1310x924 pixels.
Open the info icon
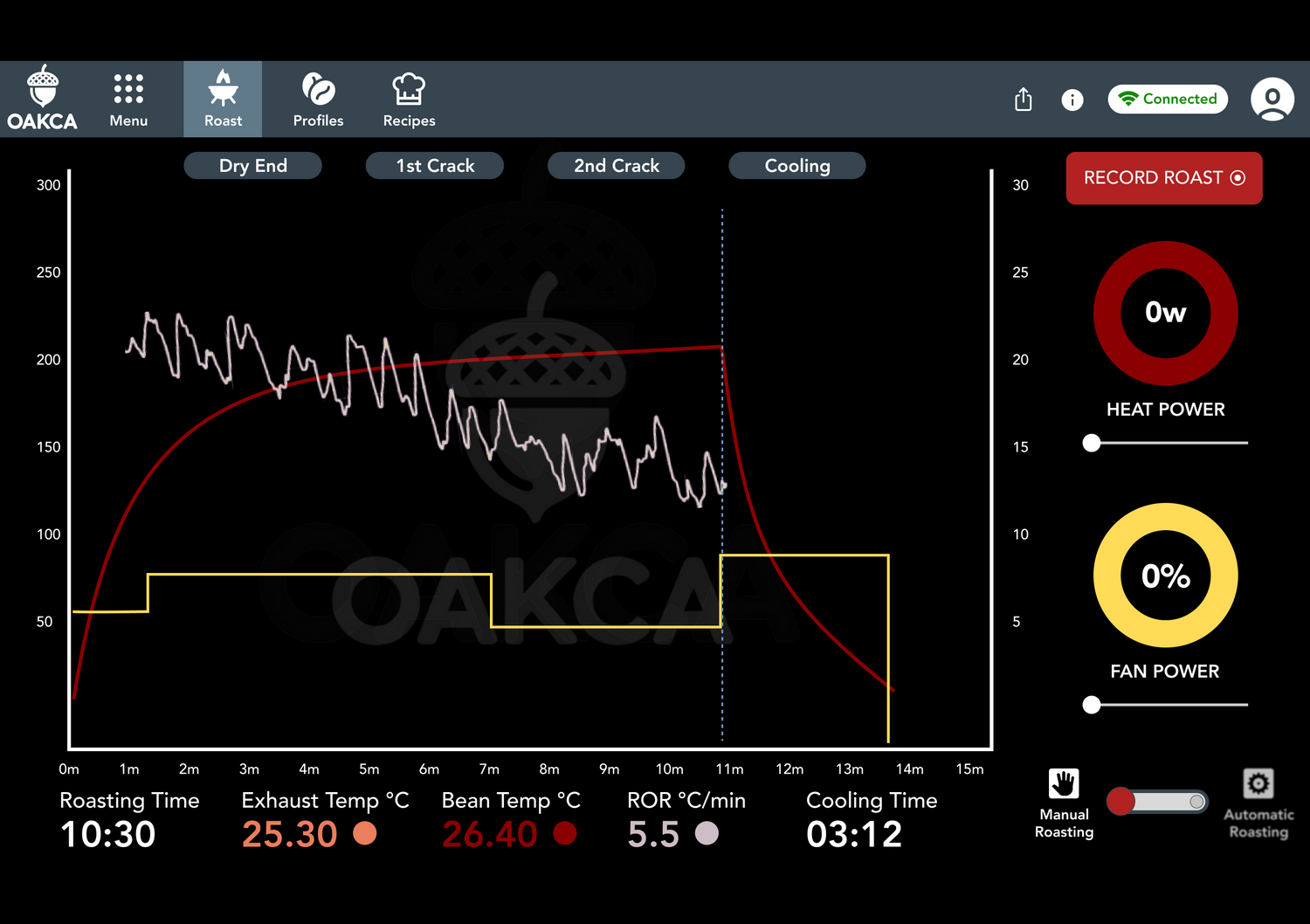[1072, 100]
